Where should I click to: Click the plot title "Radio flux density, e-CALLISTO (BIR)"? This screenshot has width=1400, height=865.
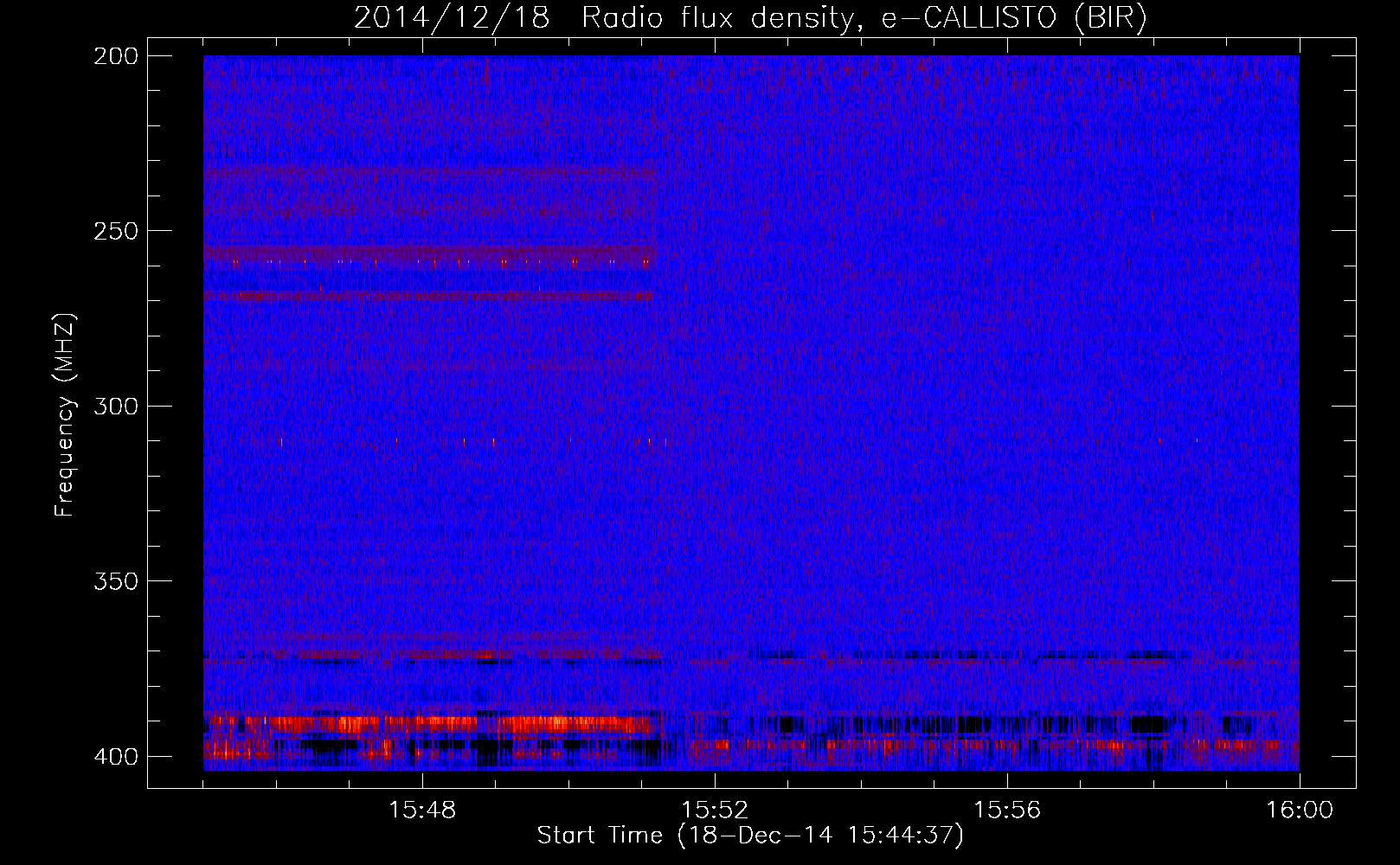coord(864,18)
